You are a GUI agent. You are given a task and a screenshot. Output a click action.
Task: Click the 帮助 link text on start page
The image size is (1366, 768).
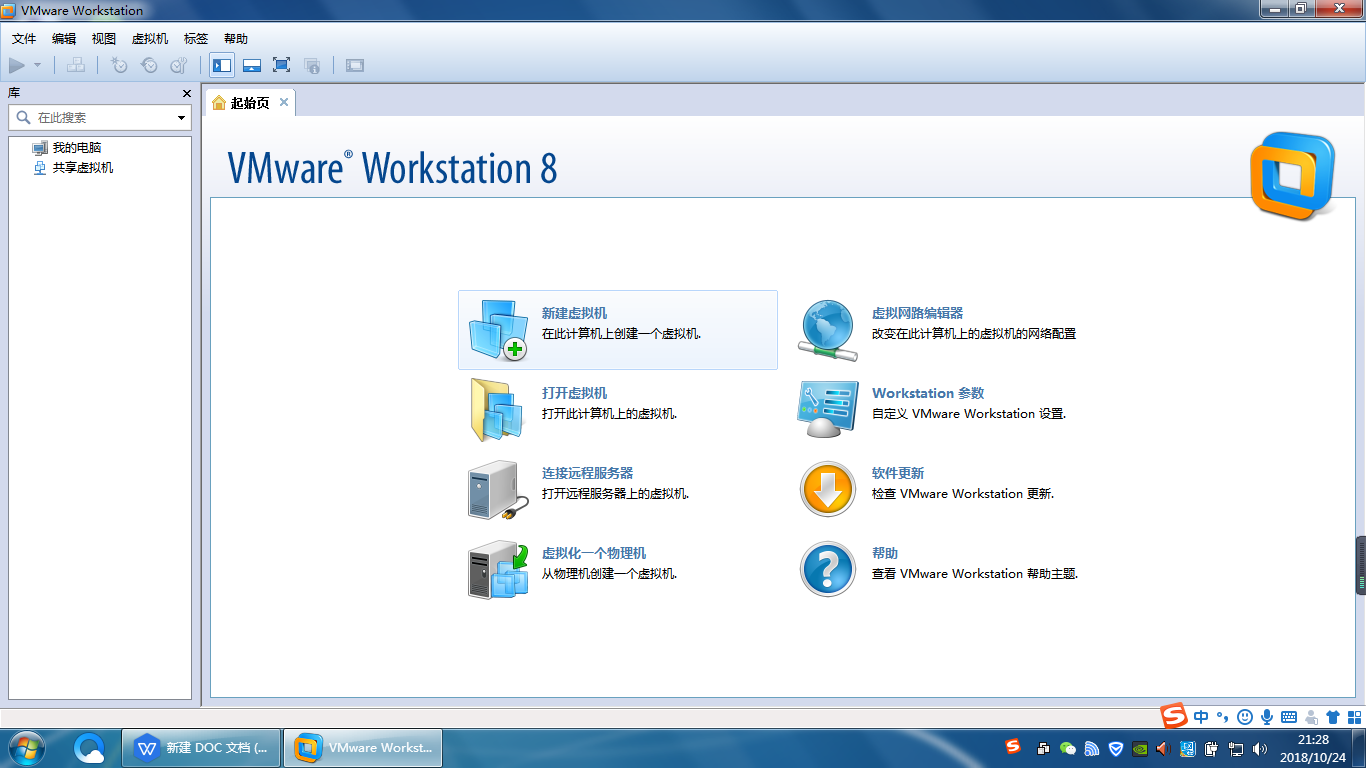coord(885,553)
